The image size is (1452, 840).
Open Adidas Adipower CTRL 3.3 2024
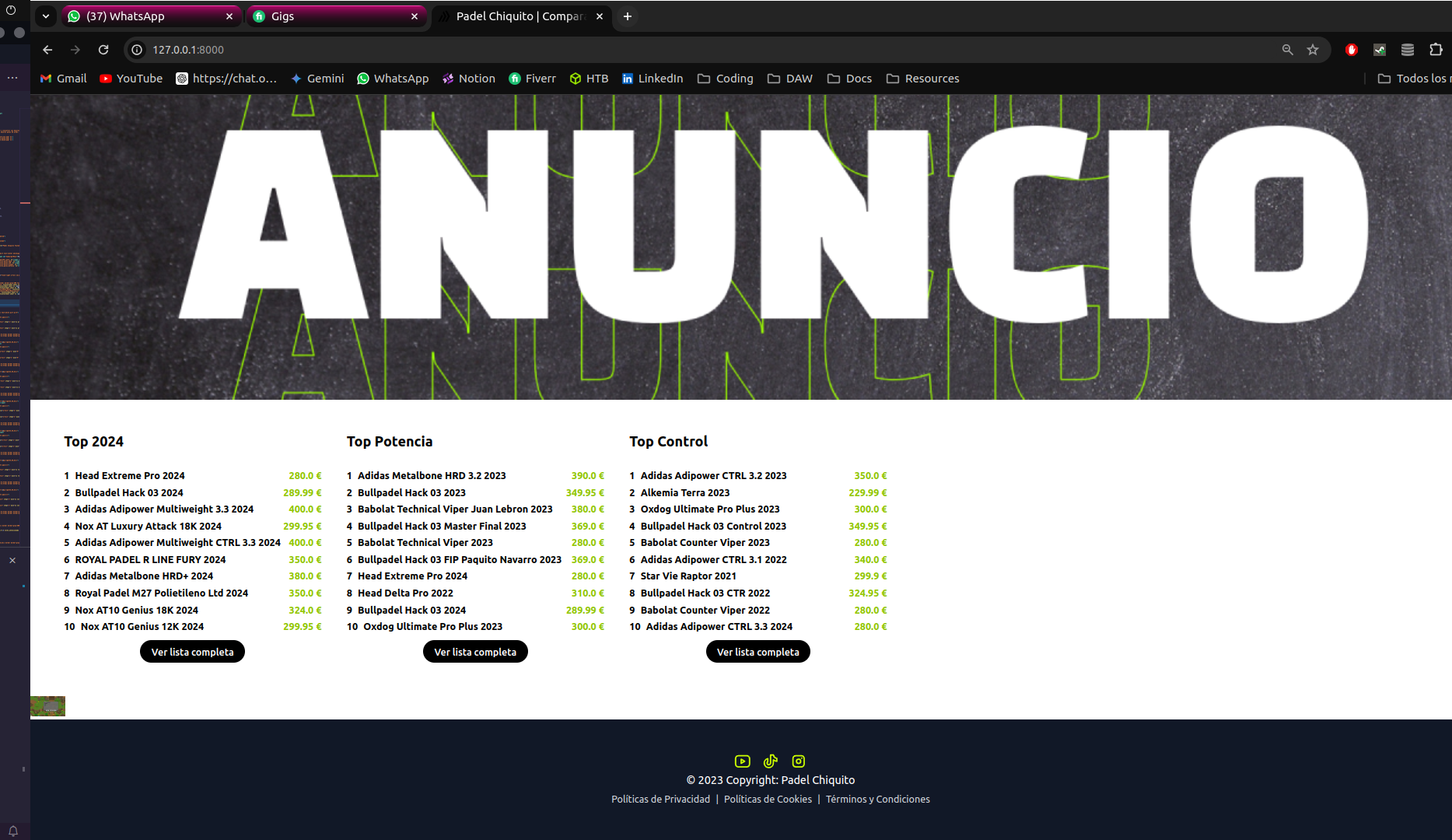pos(719,627)
